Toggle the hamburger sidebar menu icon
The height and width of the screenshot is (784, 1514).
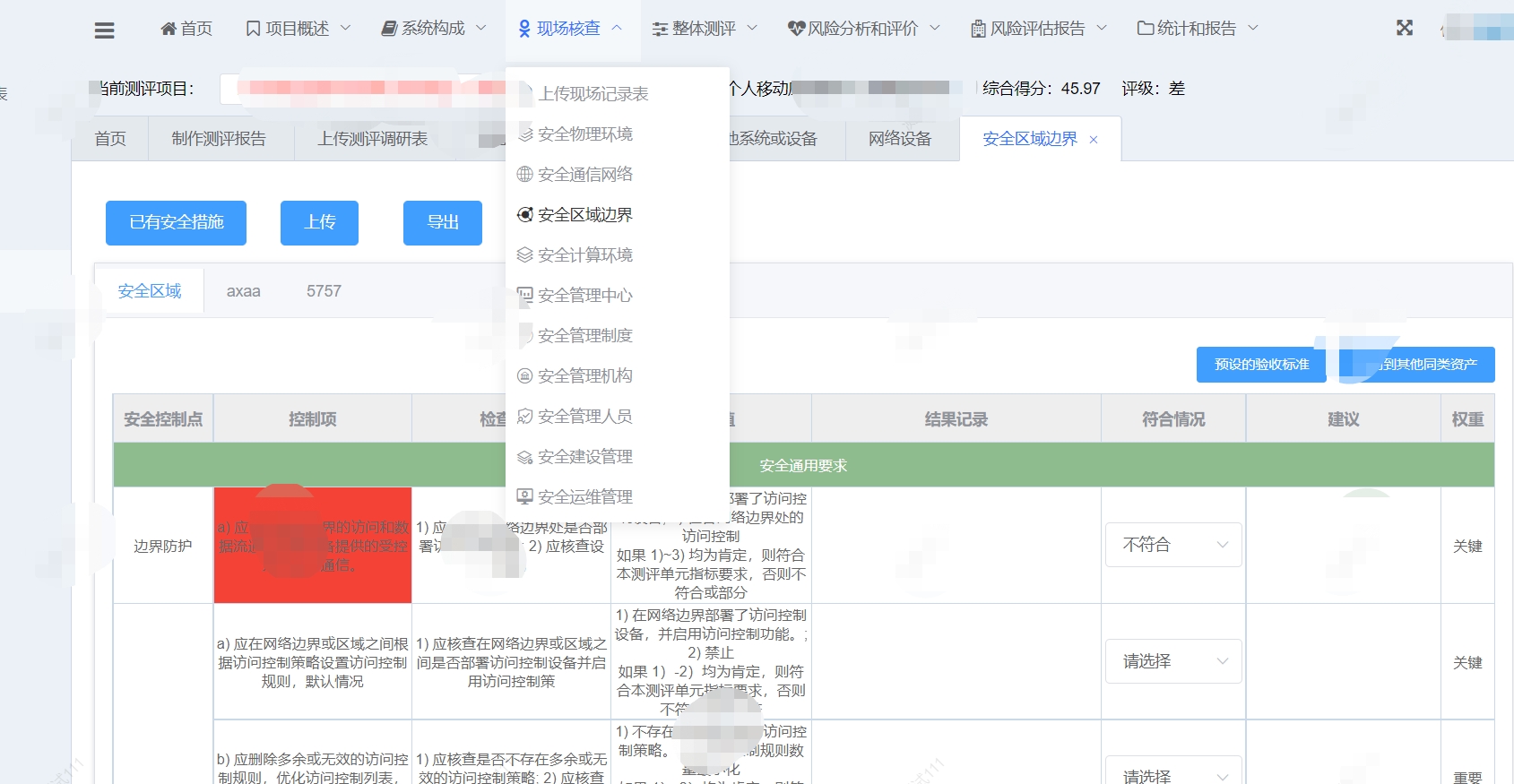tap(104, 30)
